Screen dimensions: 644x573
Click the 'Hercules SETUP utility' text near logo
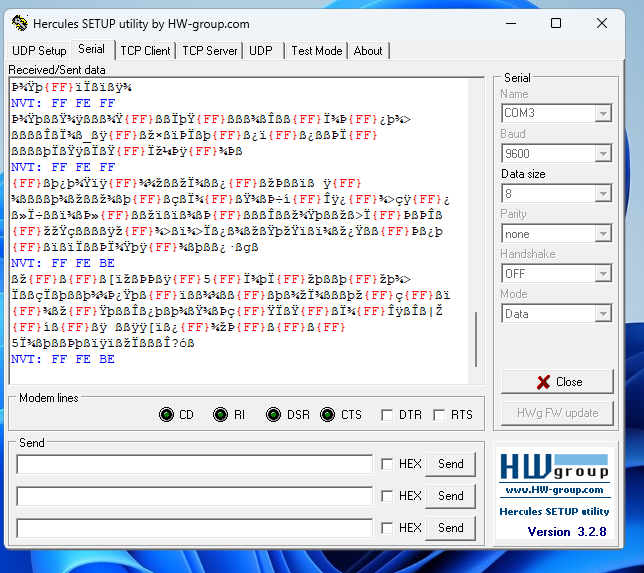coord(554,511)
